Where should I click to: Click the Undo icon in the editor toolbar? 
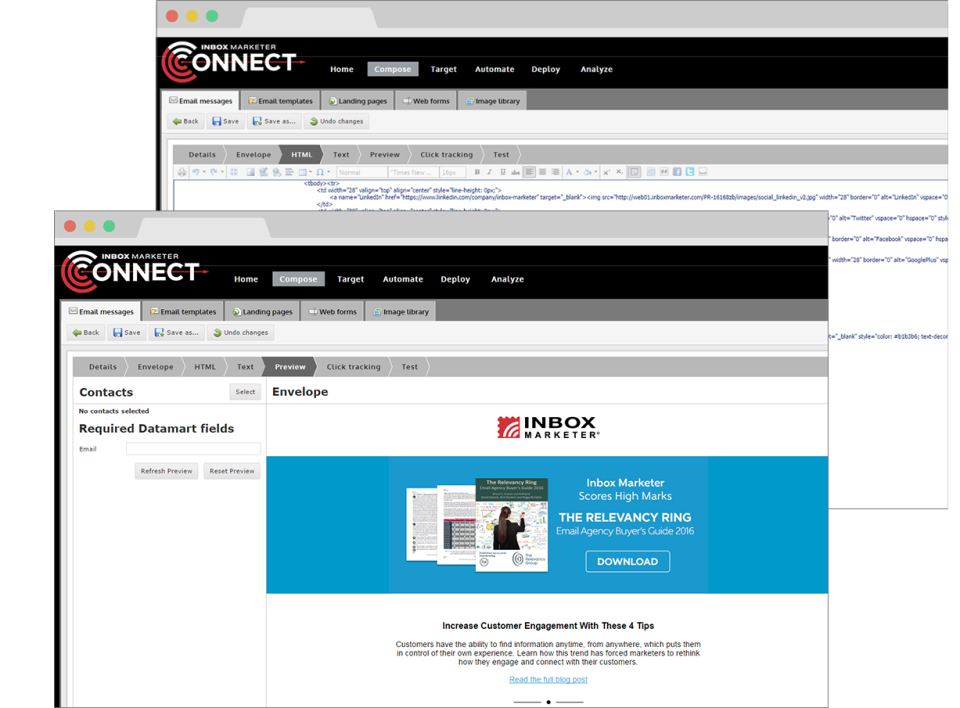196,171
